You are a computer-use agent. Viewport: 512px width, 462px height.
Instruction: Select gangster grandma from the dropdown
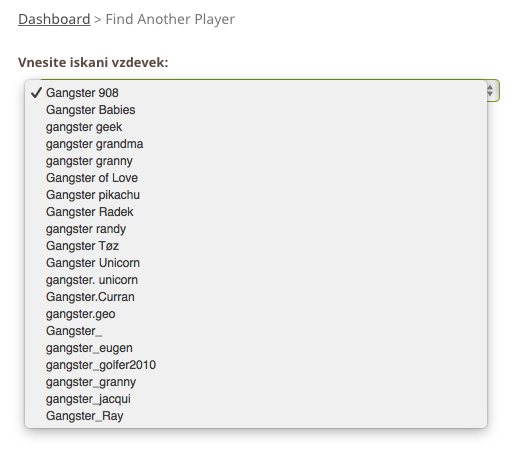256,144
